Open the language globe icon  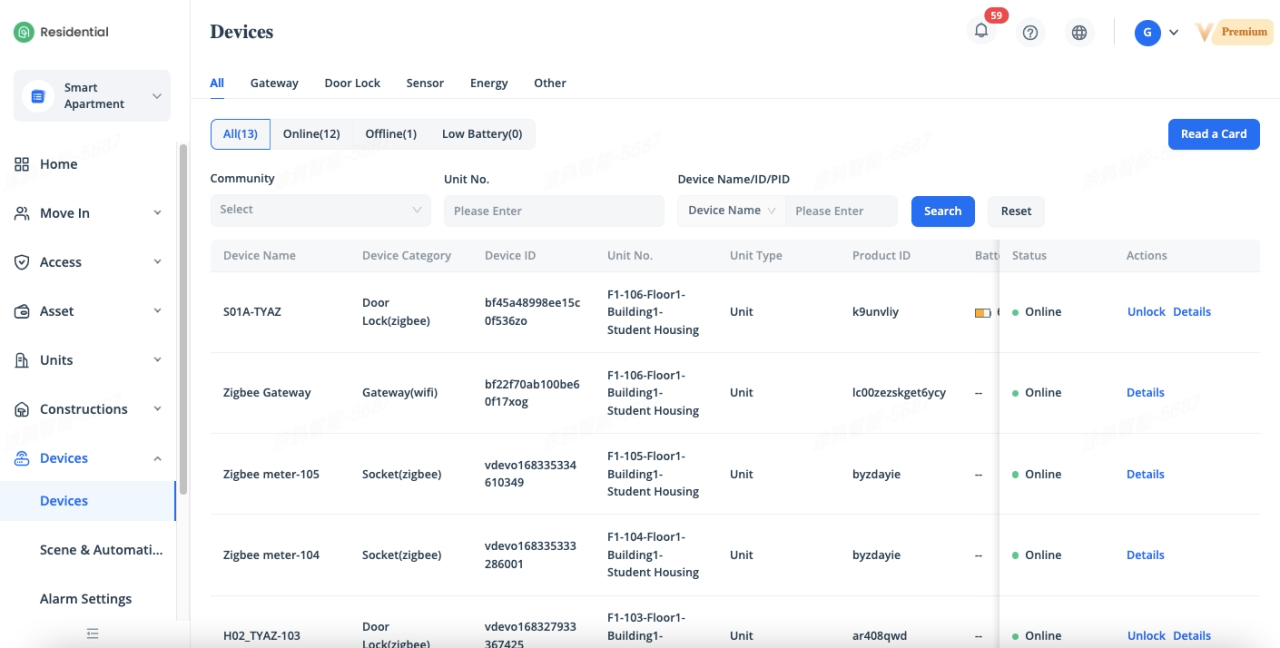[x=1079, y=33]
